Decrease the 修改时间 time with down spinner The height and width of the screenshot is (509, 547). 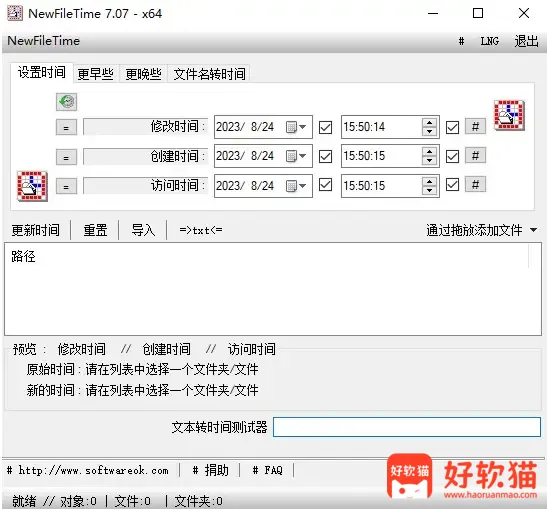click(429, 132)
